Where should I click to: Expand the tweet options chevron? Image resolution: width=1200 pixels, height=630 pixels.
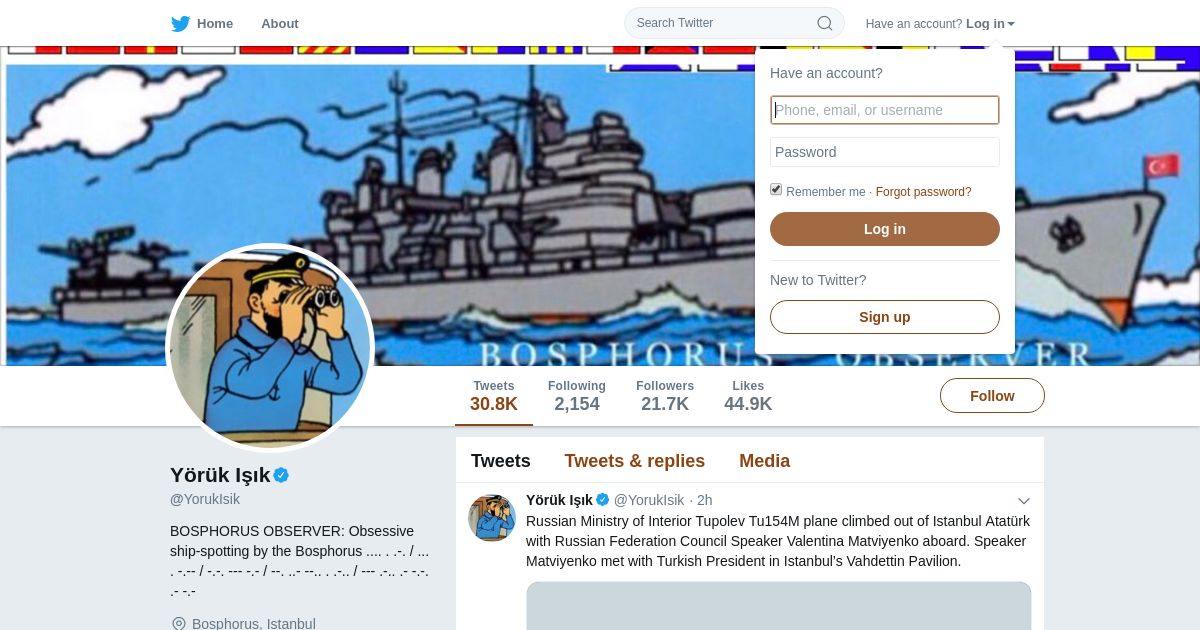click(1024, 500)
